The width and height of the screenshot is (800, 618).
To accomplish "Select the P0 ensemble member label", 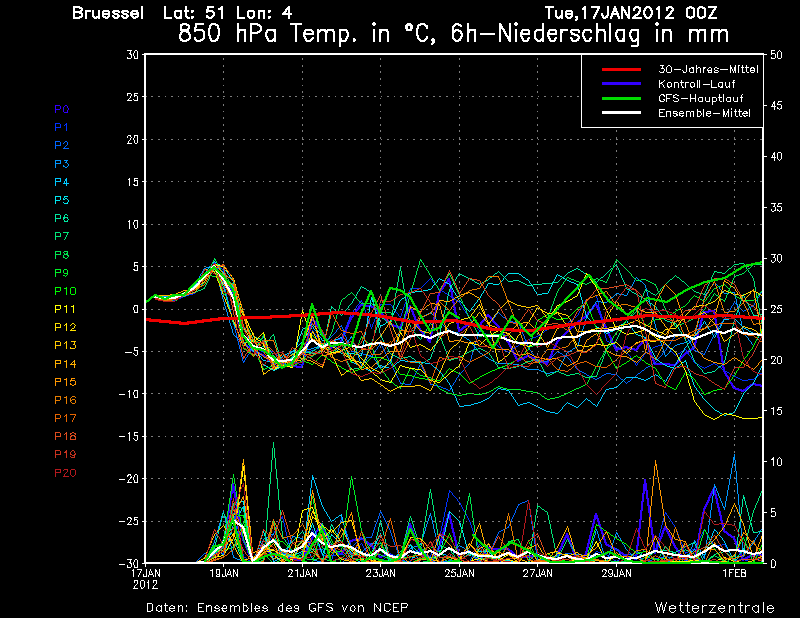I will tap(62, 109).
